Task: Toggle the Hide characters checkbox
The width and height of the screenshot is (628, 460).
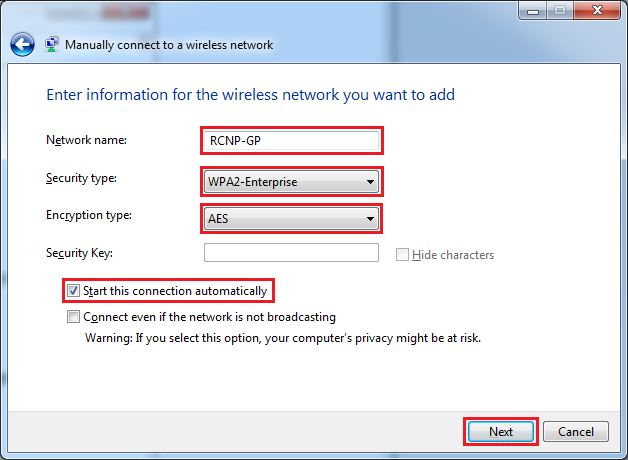Action: point(402,255)
